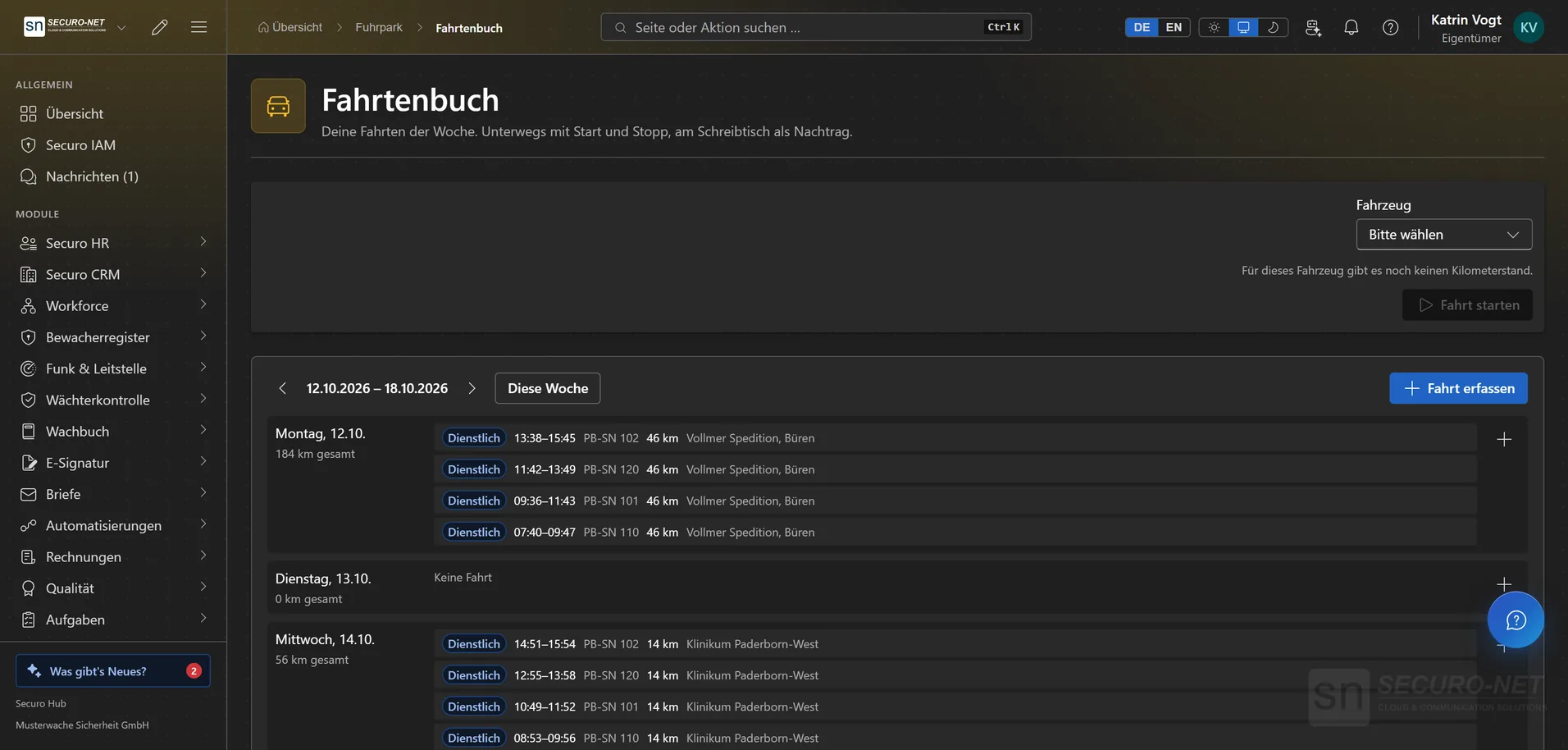Image resolution: width=1568 pixels, height=750 pixels.
Task: Go to previous week arrow
Action: pyautogui.click(x=282, y=388)
